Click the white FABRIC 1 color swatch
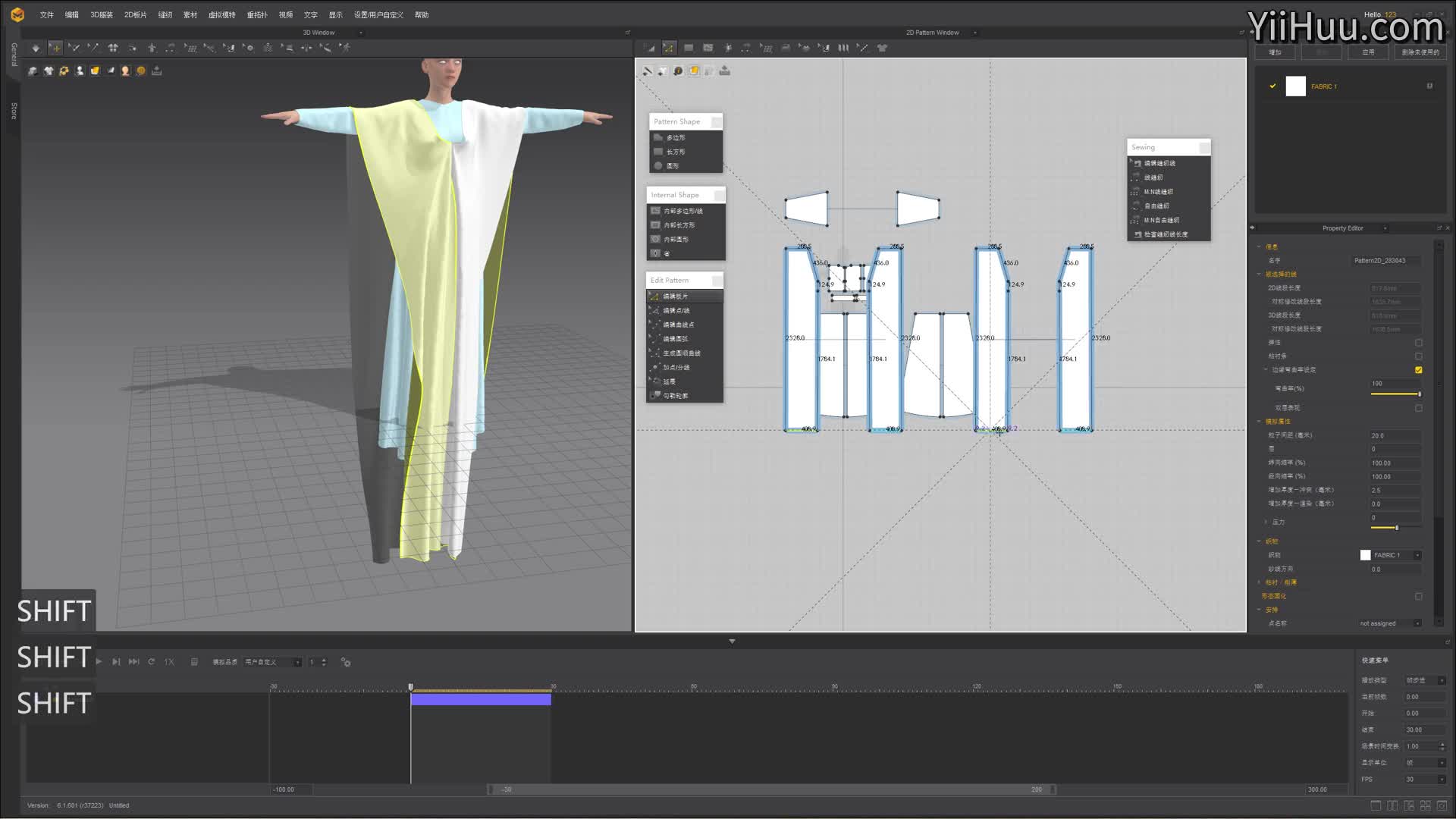 click(x=1295, y=86)
